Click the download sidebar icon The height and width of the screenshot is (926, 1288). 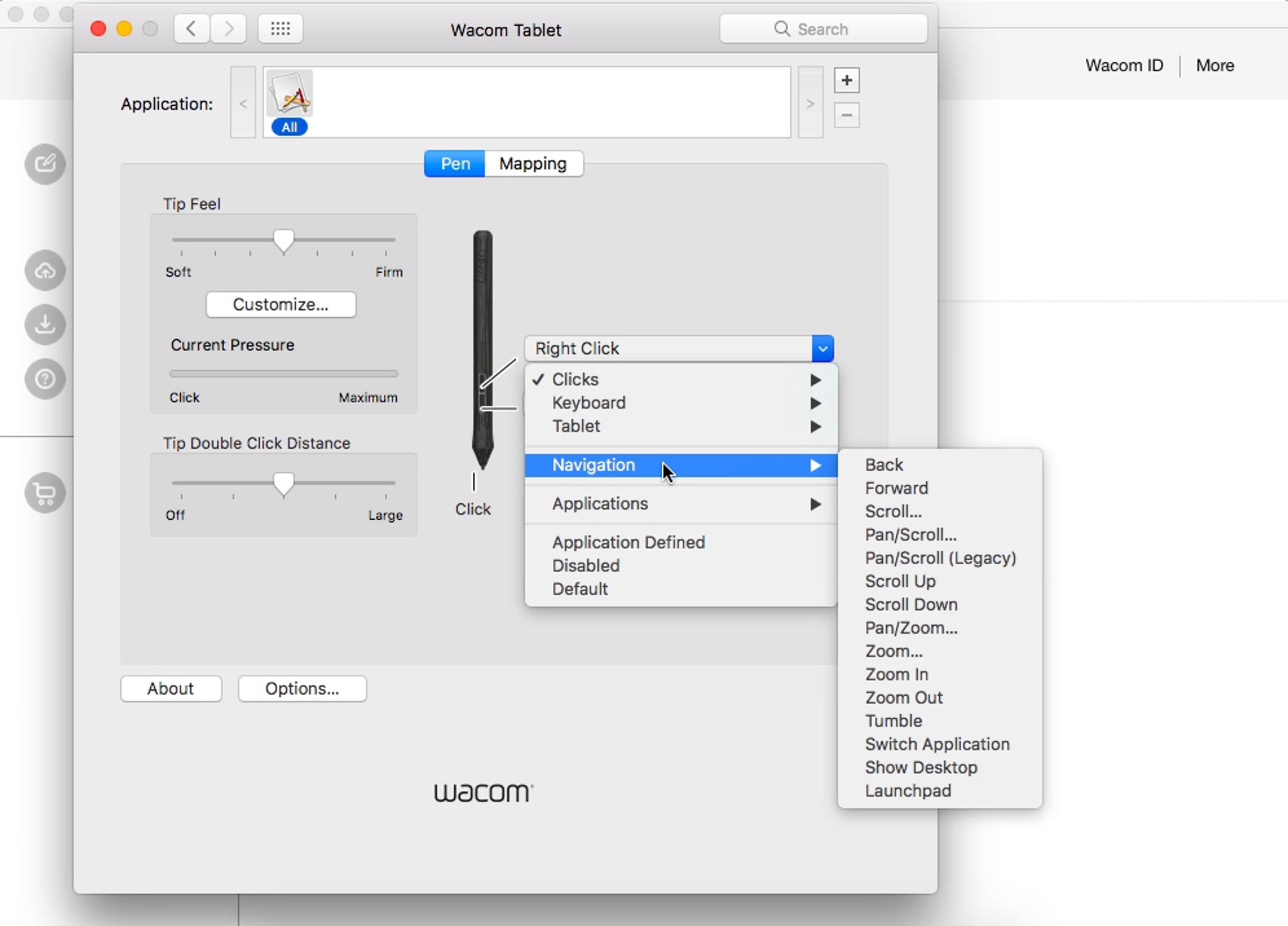45,324
